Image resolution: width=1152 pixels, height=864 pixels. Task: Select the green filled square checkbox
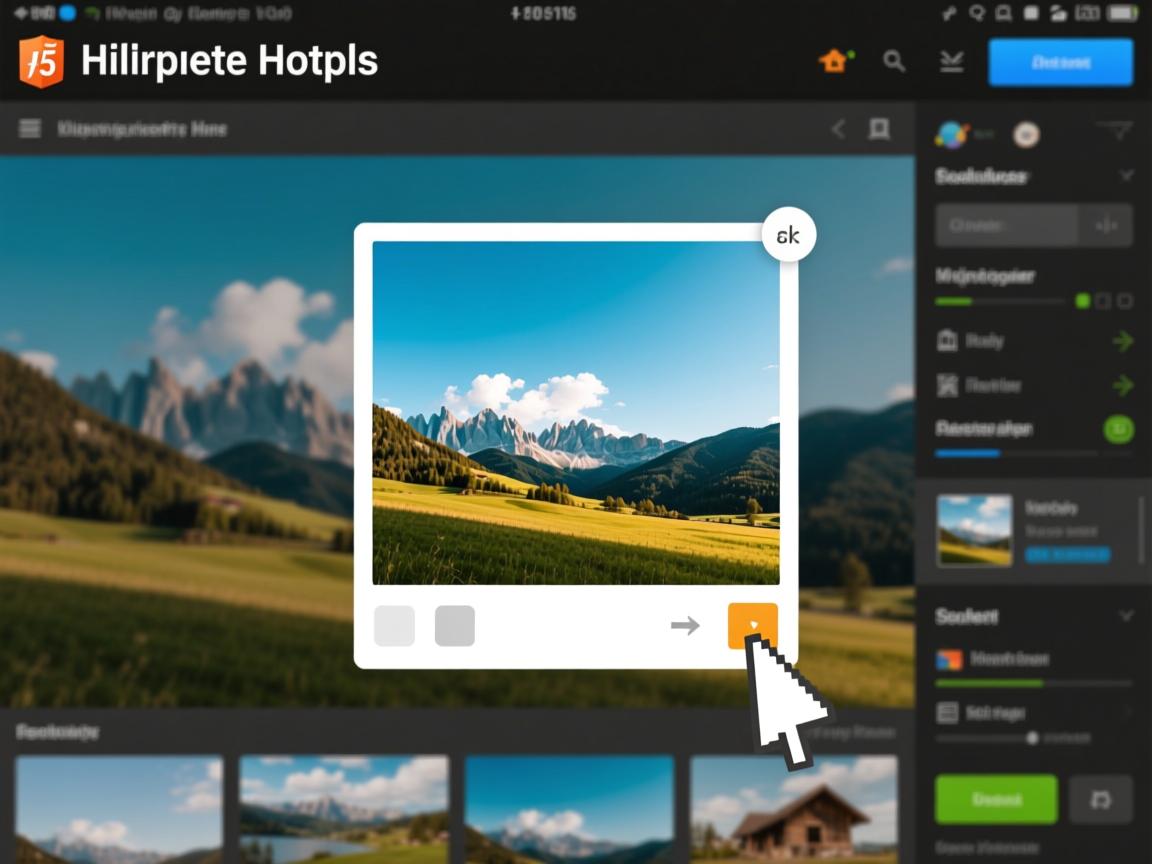(x=1082, y=301)
